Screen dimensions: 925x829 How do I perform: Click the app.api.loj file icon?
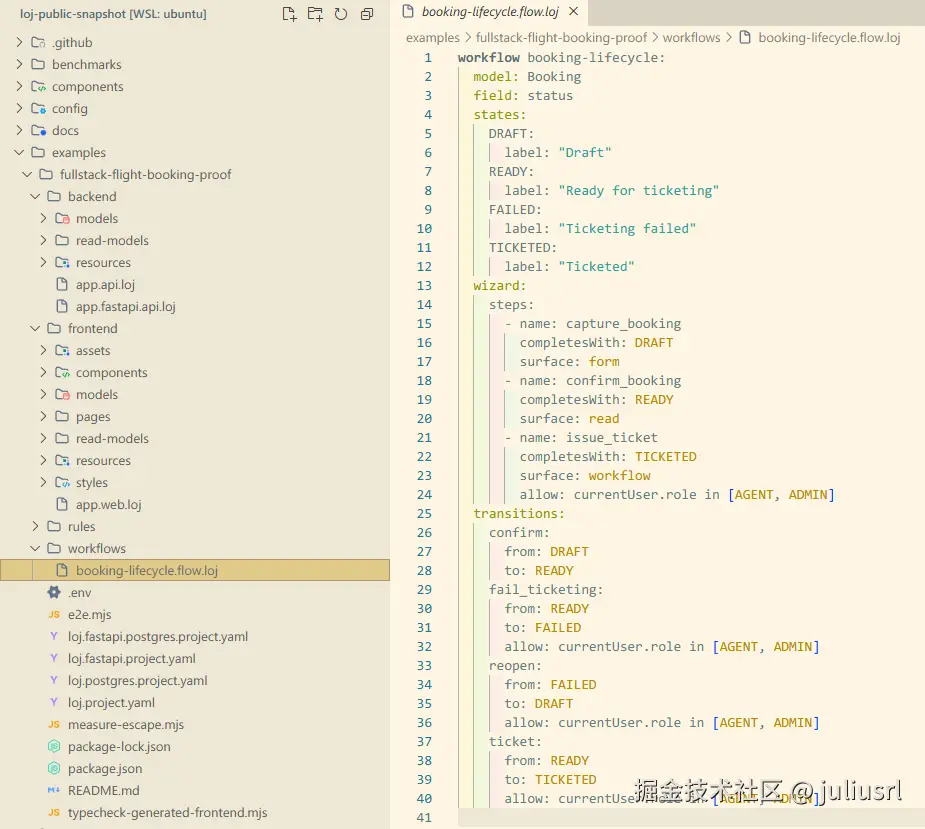[x=62, y=284]
